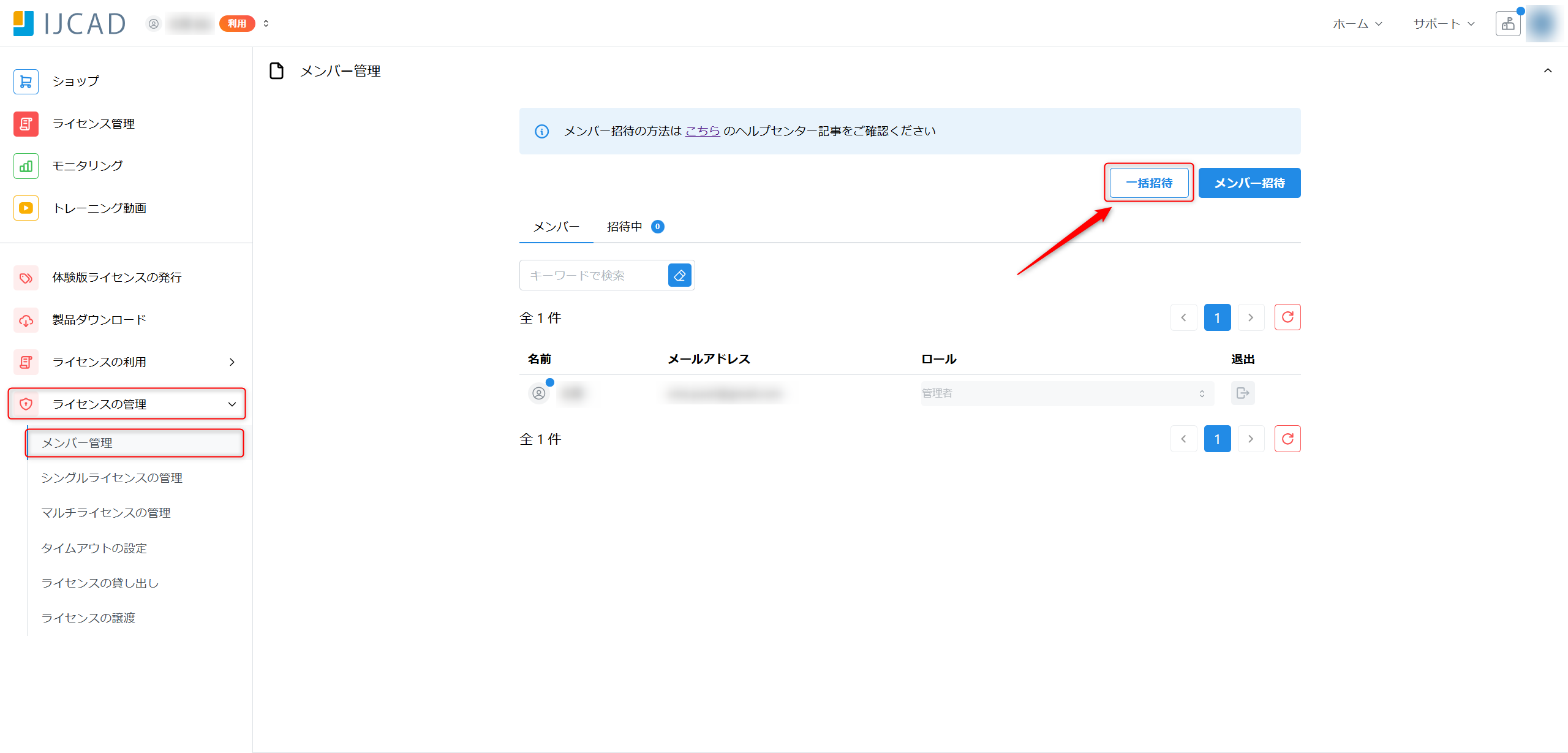Click the 退出 column header
This screenshot has height=753, width=1568.
(1243, 360)
